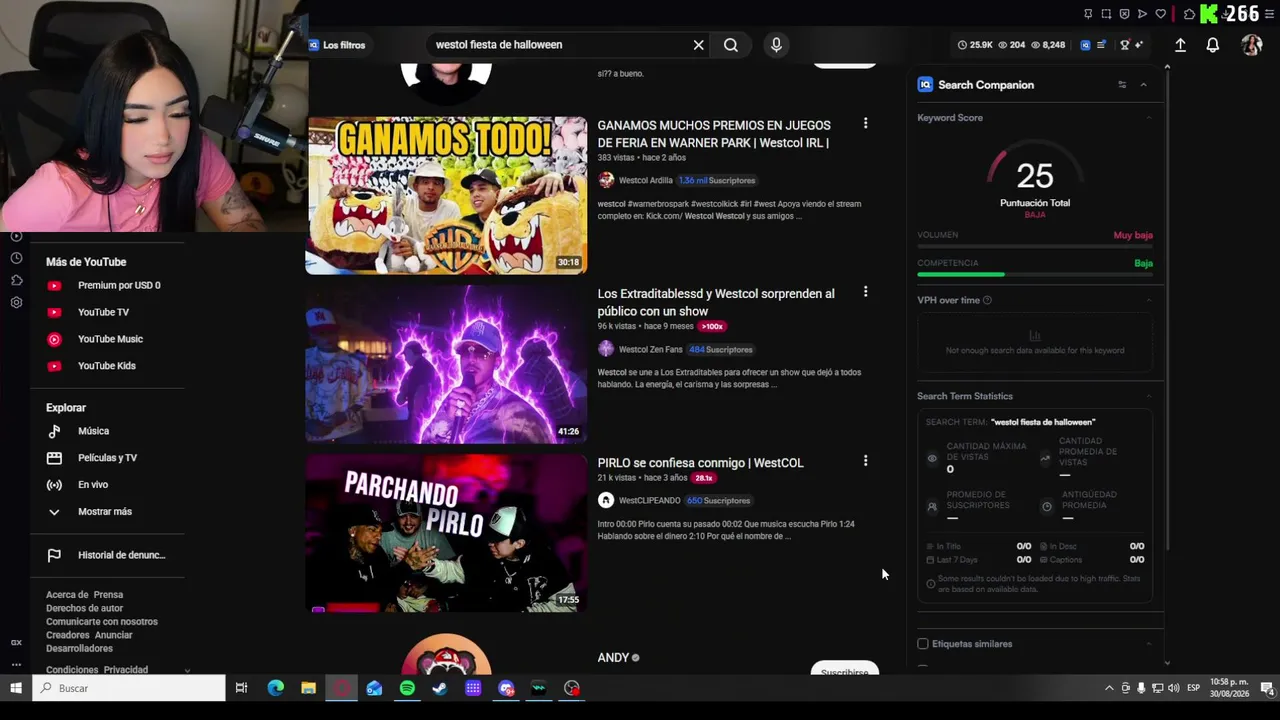Click the heart icon in the browser toolbar
This screenshot has width=1280, height=720.
click(x=1160, y=14)
